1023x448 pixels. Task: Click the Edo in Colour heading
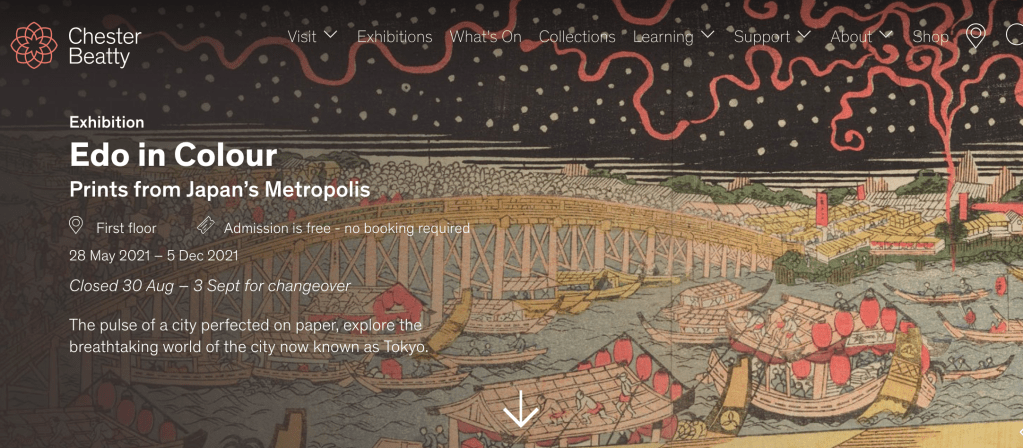tap(173, 156)
